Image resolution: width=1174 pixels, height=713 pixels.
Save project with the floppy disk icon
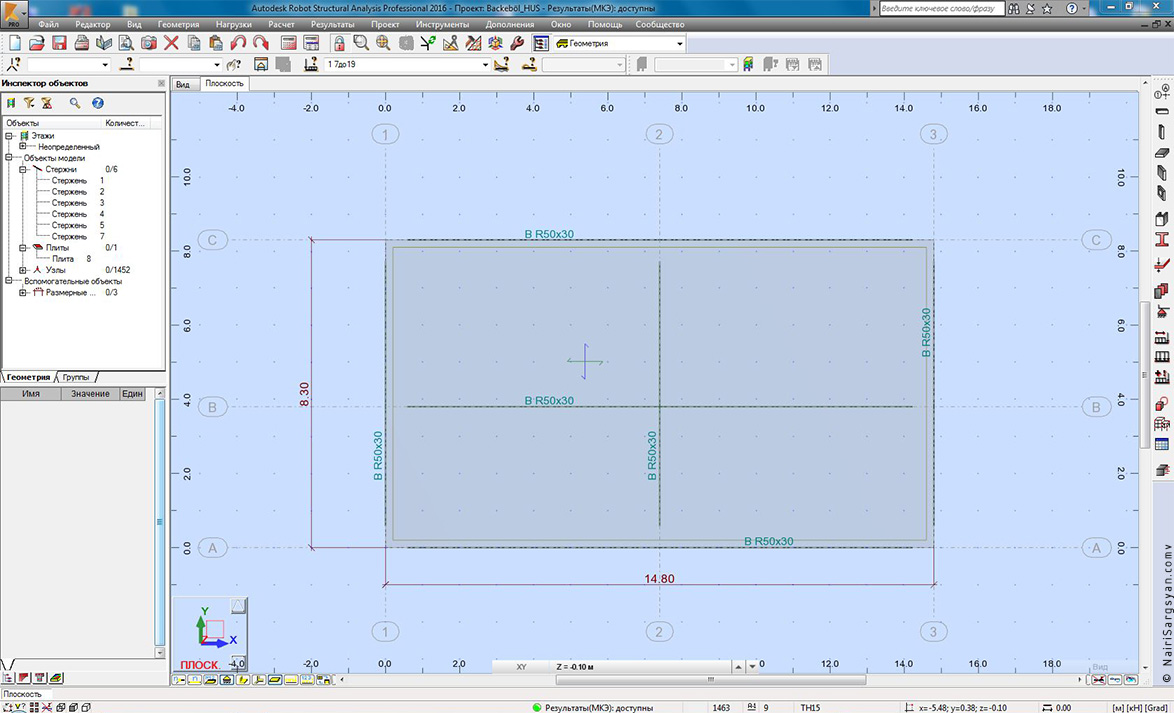(x=59, y=43)
